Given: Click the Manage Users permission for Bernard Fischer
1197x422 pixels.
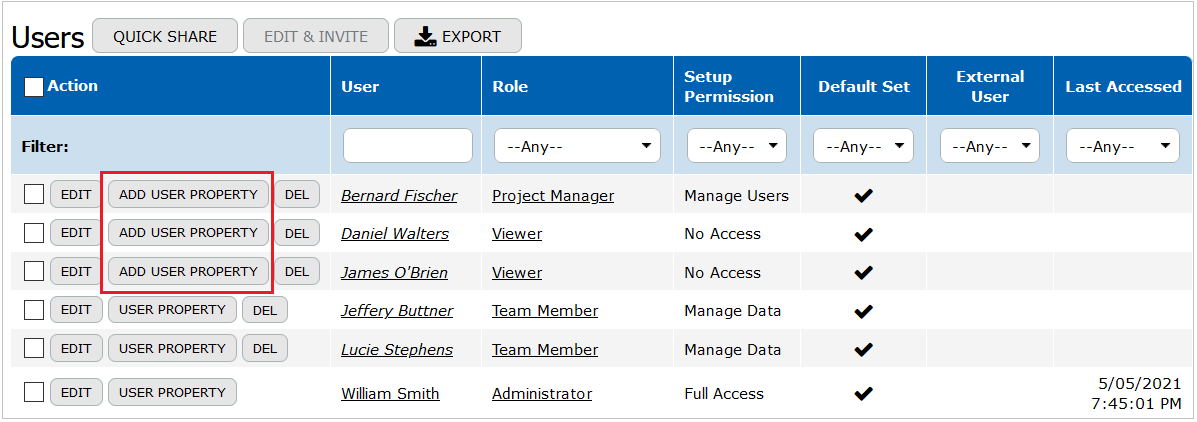Looking at the screenshot, I should [x=736, y=196].
